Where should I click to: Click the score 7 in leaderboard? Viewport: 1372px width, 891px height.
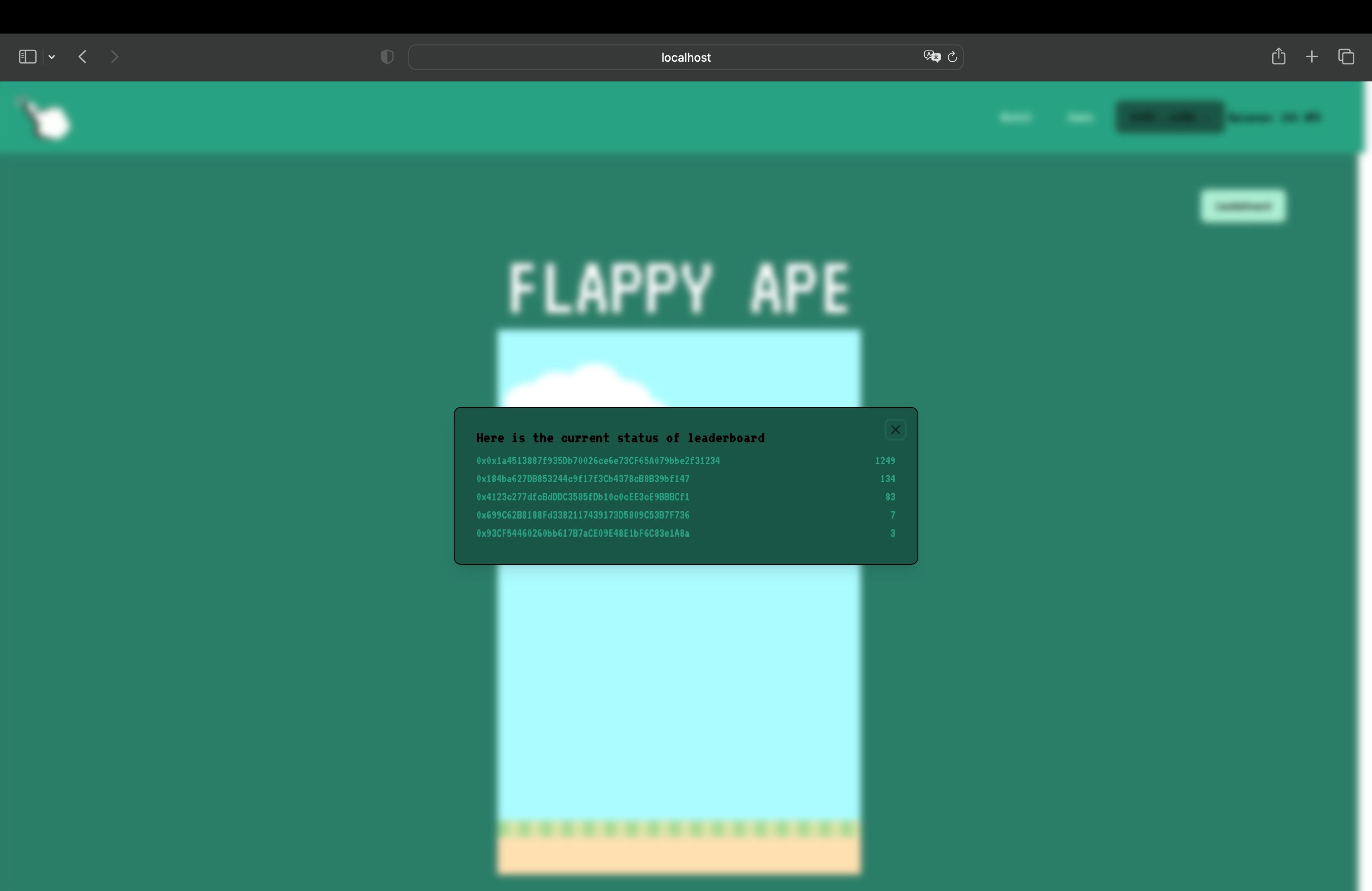pos(893,515)
